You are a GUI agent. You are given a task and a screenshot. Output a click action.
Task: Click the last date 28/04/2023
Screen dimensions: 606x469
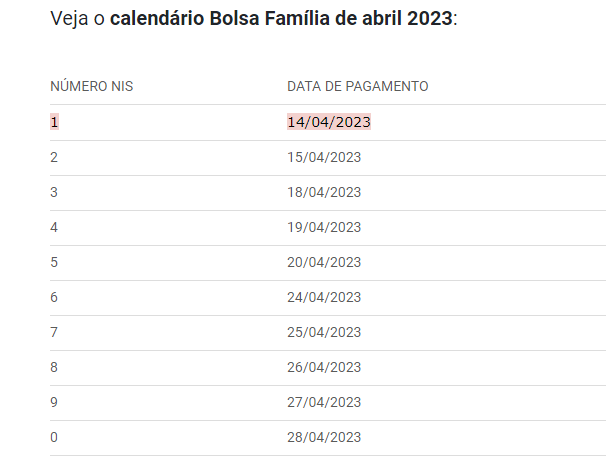pos(324,437)
